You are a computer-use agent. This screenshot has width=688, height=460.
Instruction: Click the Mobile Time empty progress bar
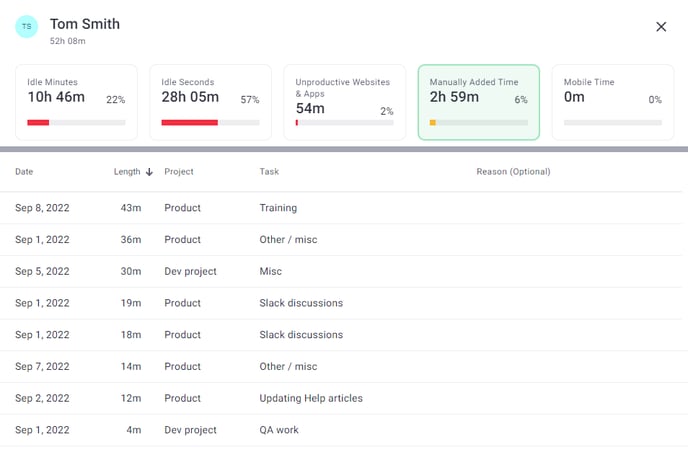pos(613,123)
